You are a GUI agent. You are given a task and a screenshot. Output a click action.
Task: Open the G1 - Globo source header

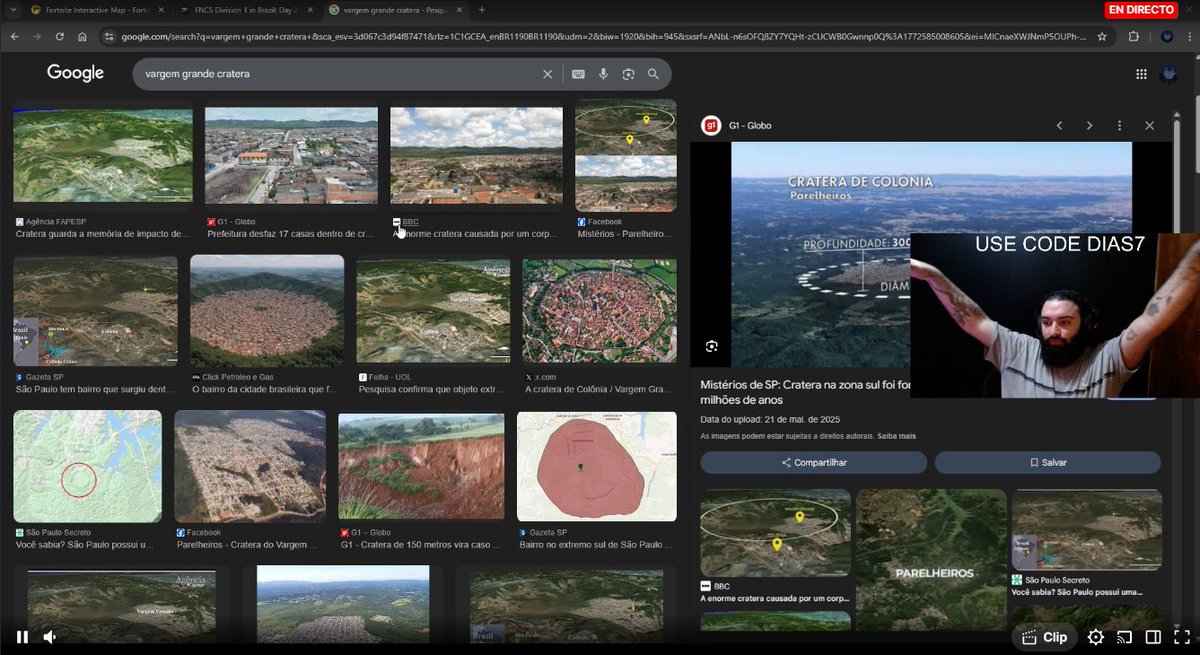coord(737,125)
